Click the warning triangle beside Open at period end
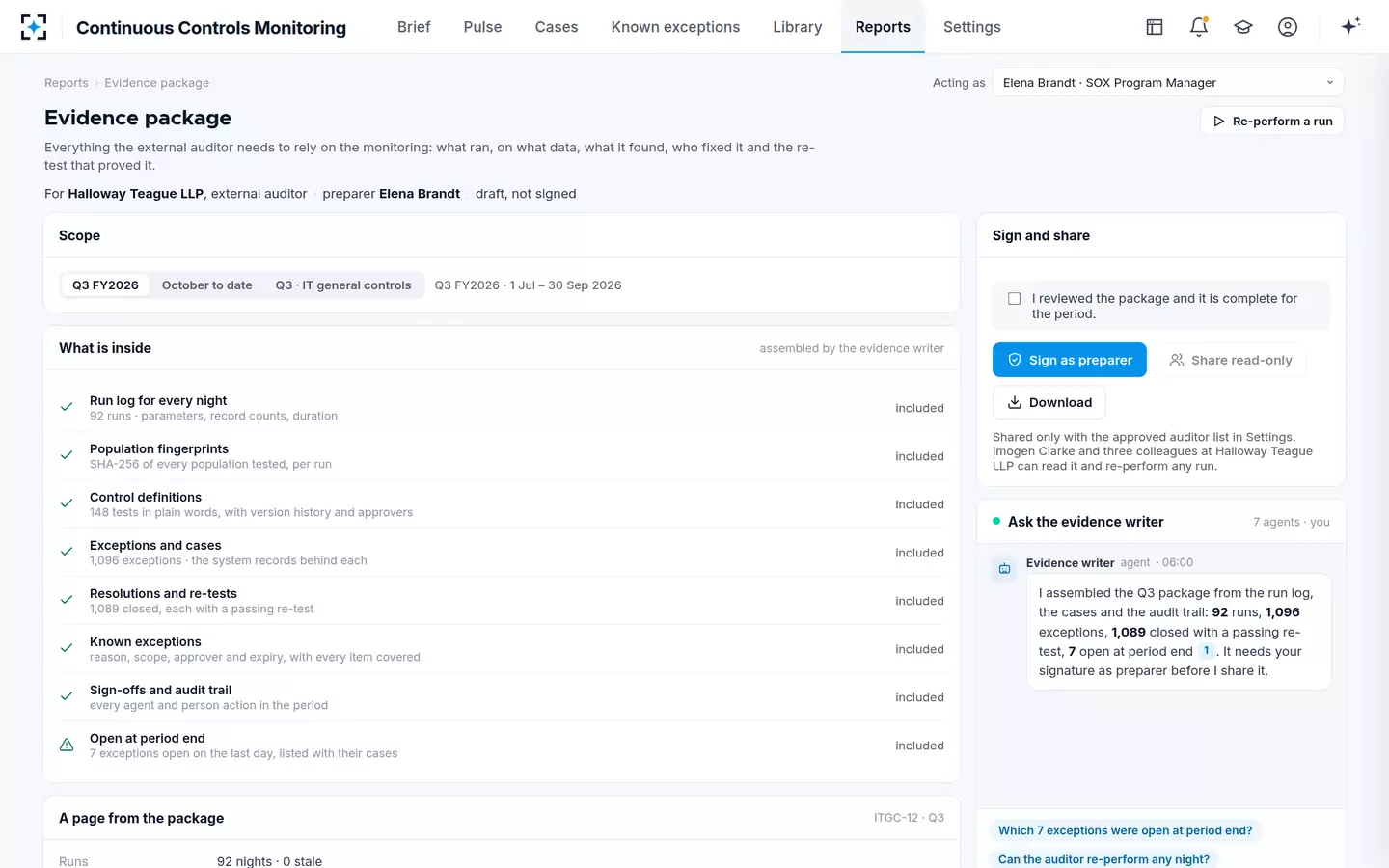Viewport: 1389px width, 868px height. coord(67,745)
